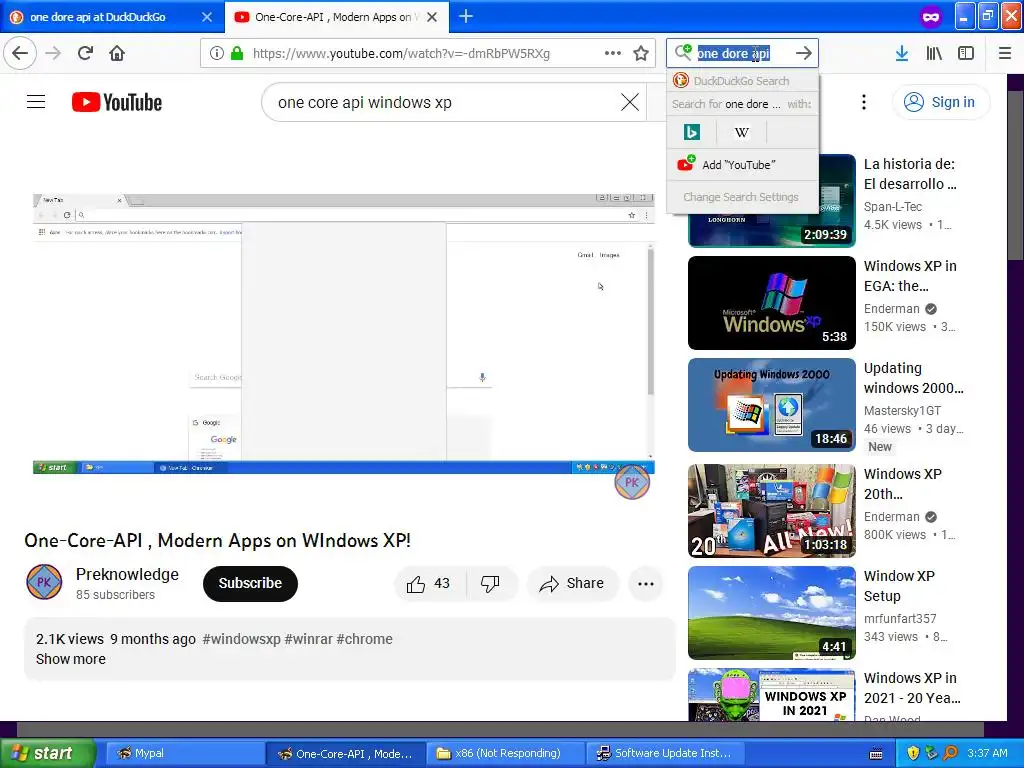Close the One-Core-API YouTube tab
The width and height of the screenshot is (1024, 768).
[x=432, y=17]
